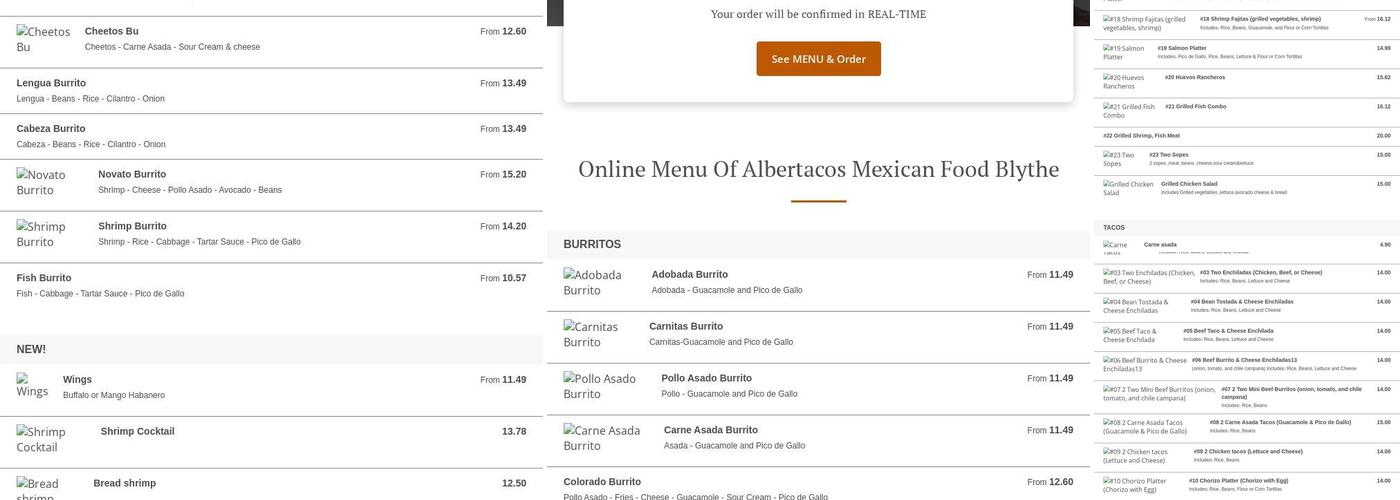Click the Grilled Chicken Salad image placeholder
The image size is (1400, 500).
click(1127, 188)
